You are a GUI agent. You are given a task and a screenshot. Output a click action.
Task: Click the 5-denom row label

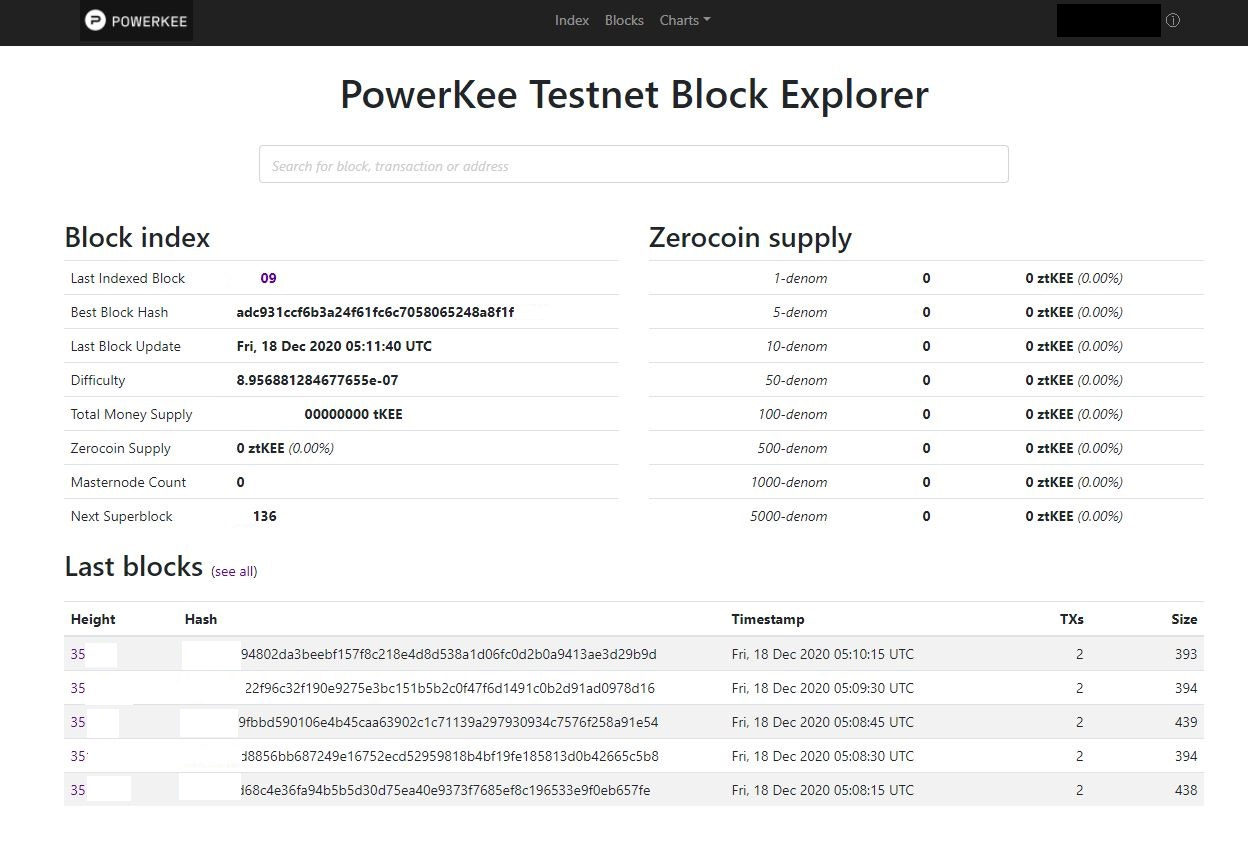tap(800, 312)
